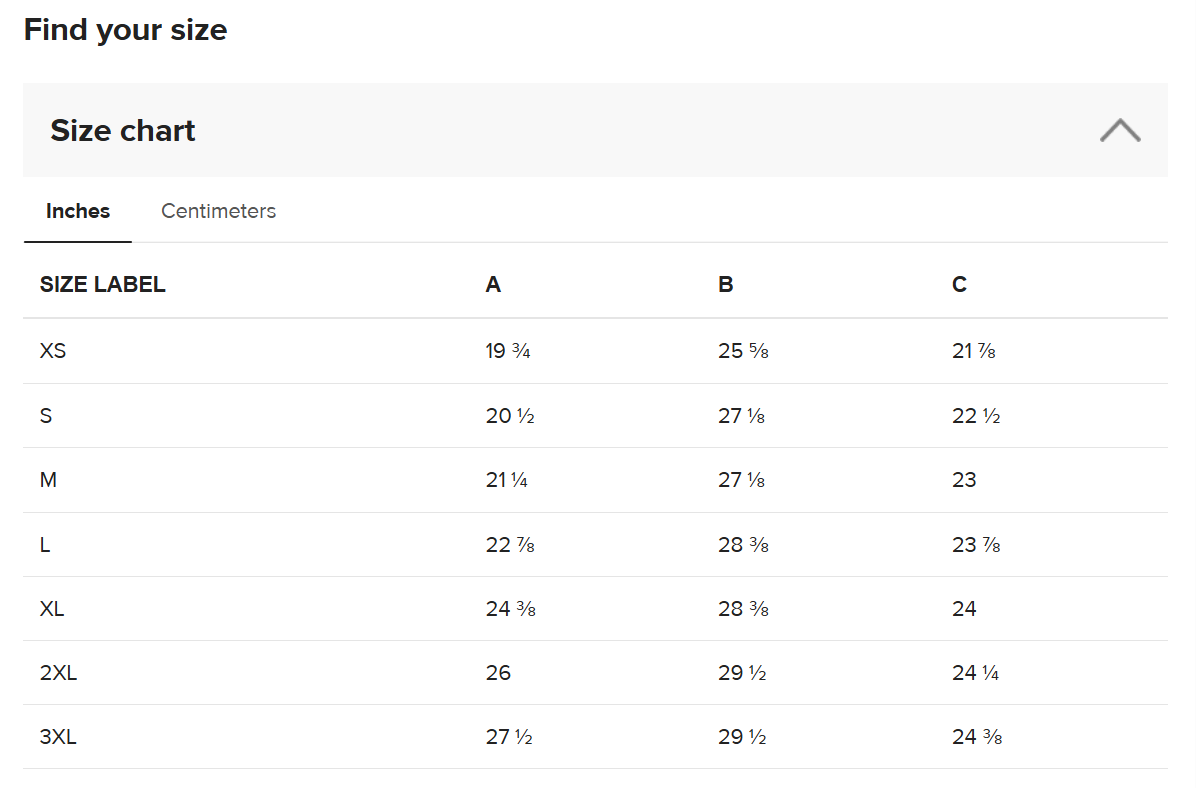Choose the M size row label
This screenshot has height=788, width=1196.
click(x=48, y=480)
